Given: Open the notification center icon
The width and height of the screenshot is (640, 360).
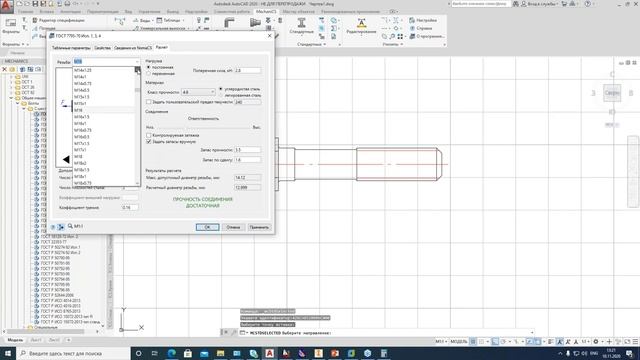Looking at the screenshot, I should [x=630, y=353].
